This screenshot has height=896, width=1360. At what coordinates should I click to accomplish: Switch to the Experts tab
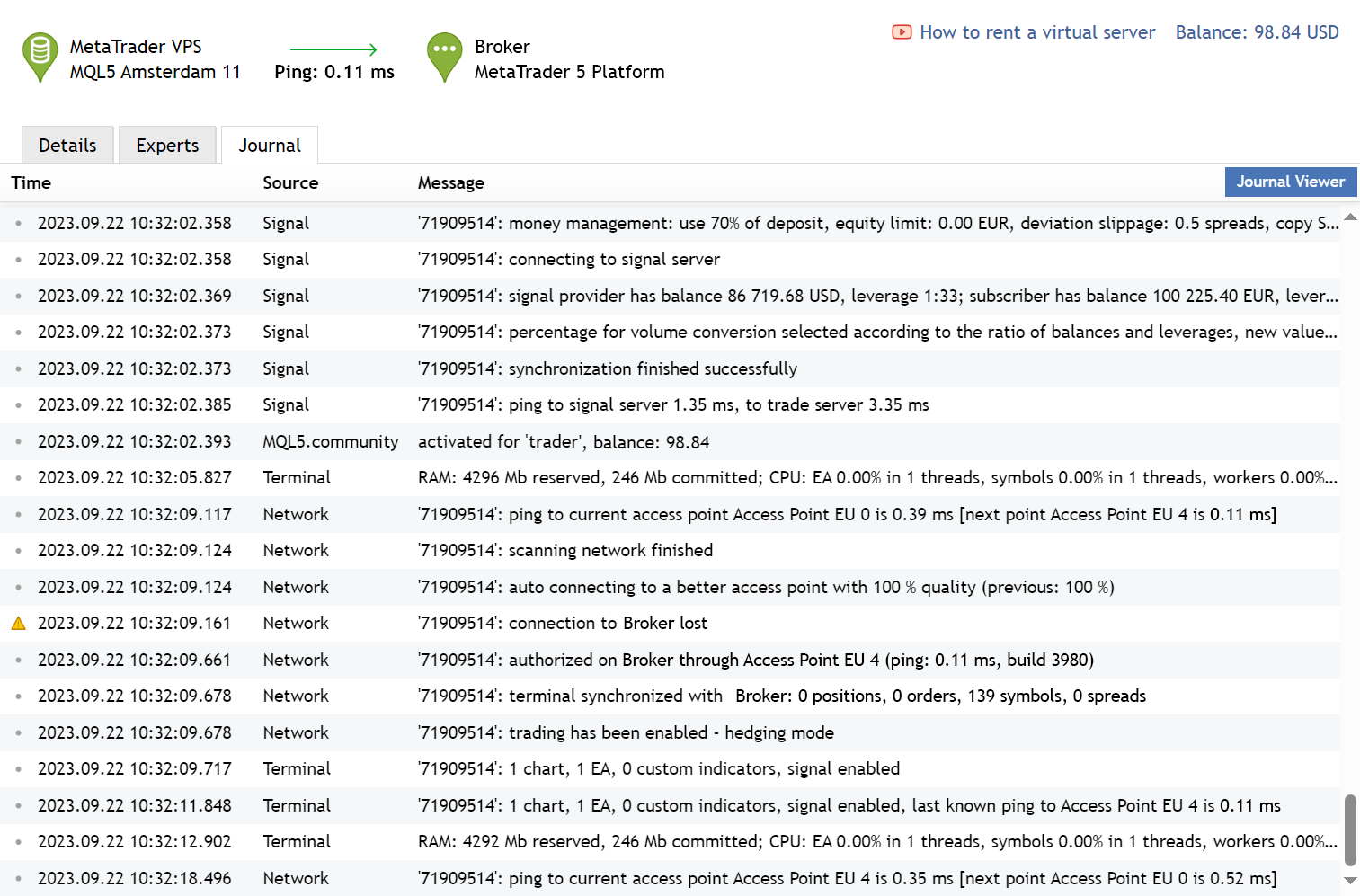(x=167, y=145)
